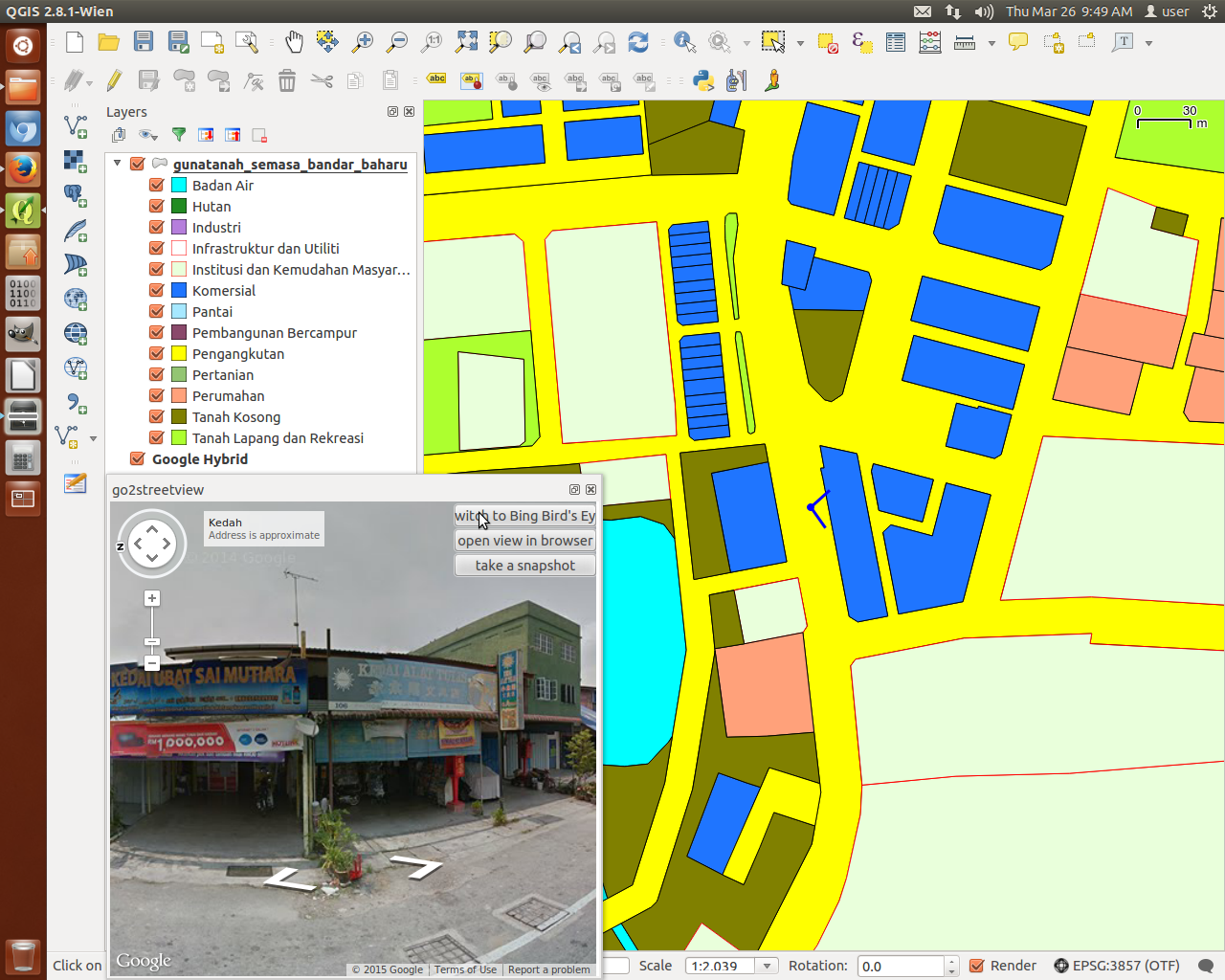Click the minus on the Street View zoom slider
Image resolution: width=1225 pixels, height=980 pixels.
[x=151, y=662]
